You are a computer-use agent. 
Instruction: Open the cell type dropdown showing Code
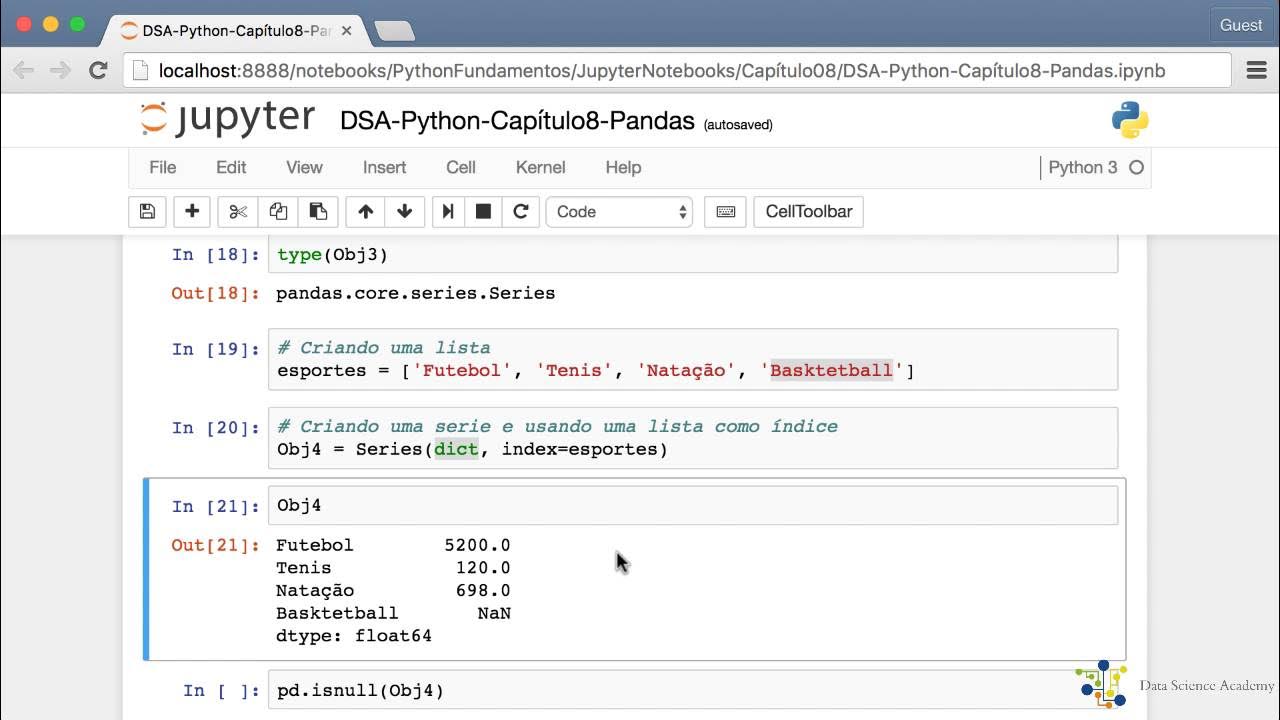620,212
